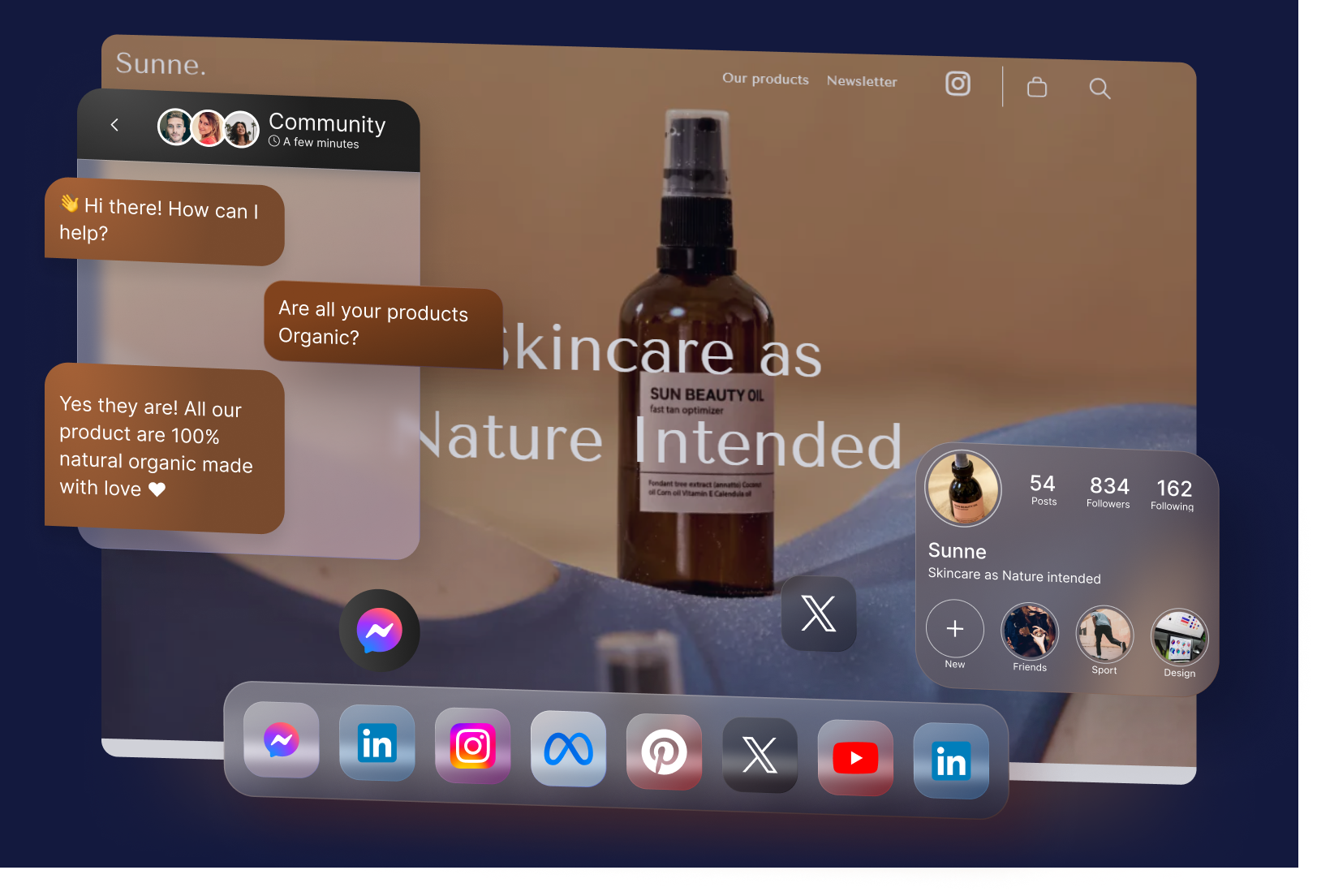Open Messenger in the bottom dock
This screenshot has width=1317, height=896.
(x=281, y=739)
